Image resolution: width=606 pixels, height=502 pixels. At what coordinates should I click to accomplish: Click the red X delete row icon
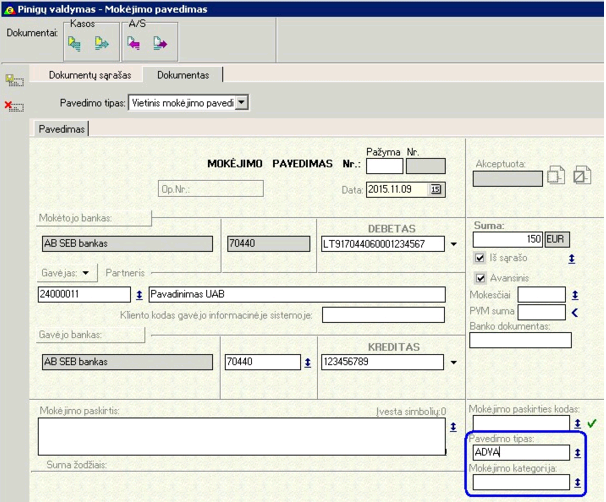(14, 106)
